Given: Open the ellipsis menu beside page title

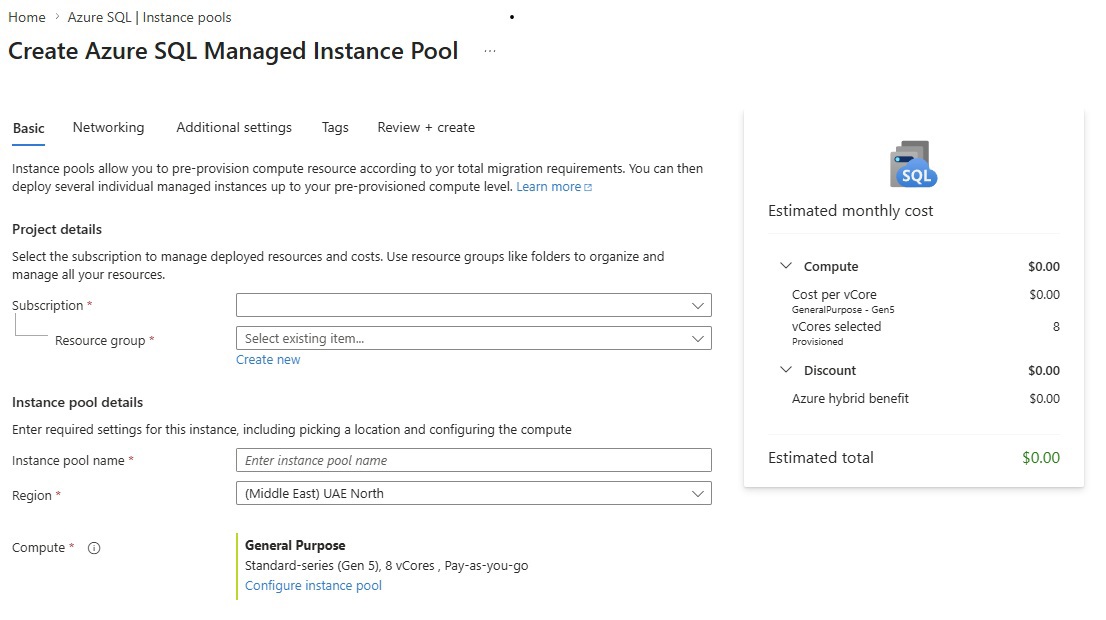Looking at the screenshot, I should pyautogui.click(x=490, y=51).
